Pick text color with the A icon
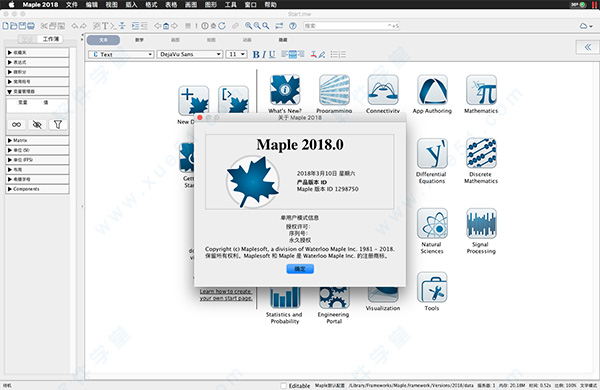 tap(313, 54)
